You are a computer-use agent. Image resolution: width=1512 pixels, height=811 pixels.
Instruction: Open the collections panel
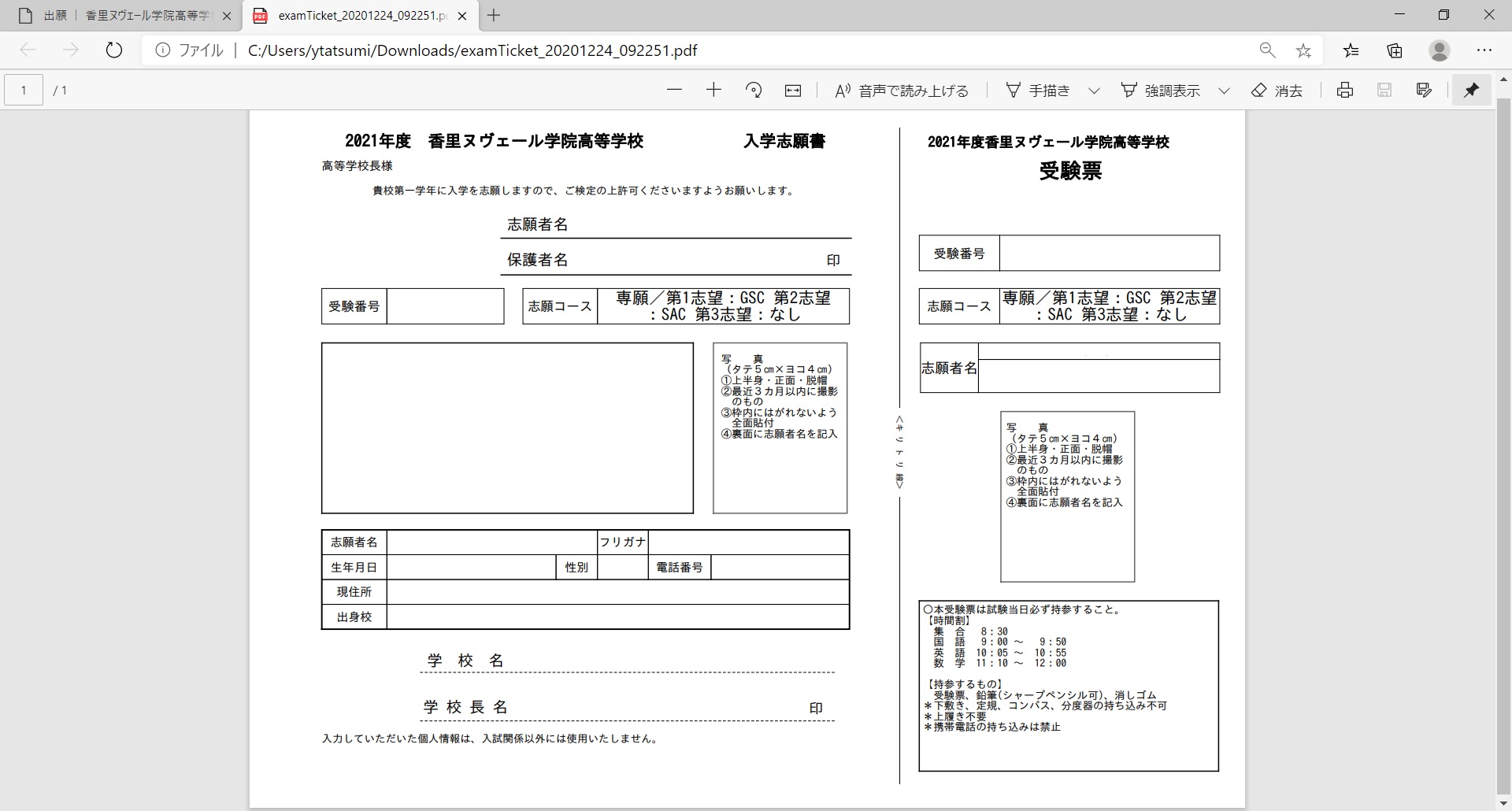point(1395,50)
